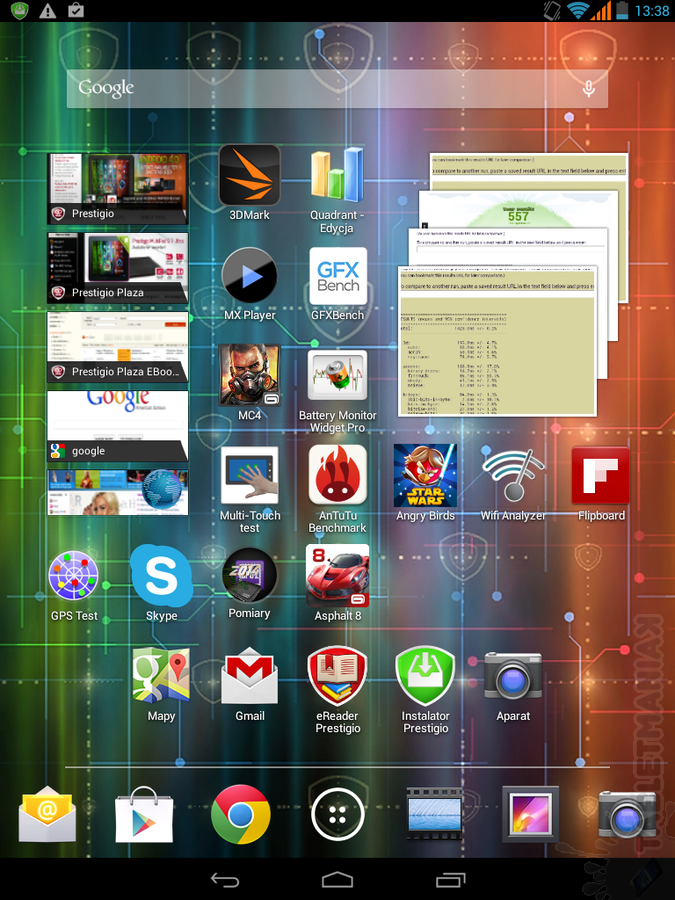Launch Skype

pyautogui.click(x=161, y=583)
